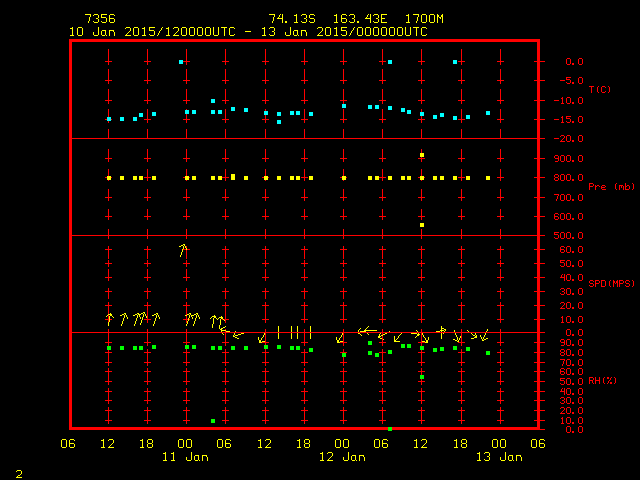640x480 pixels.
Task: Click the isolated green humidity point near 55%
Action: click(422, 377)
